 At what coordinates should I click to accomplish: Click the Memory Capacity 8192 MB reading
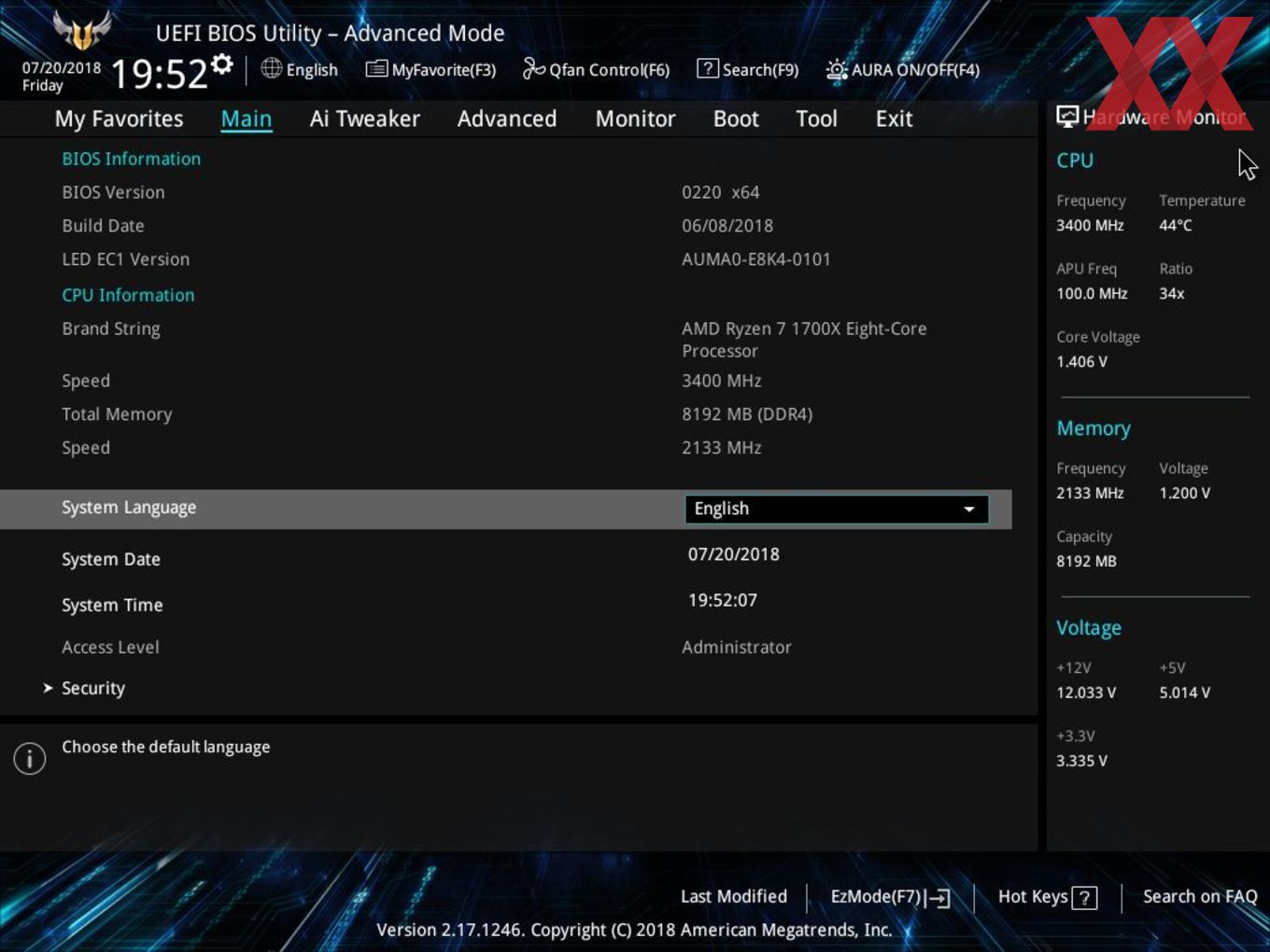point(1086,561)
